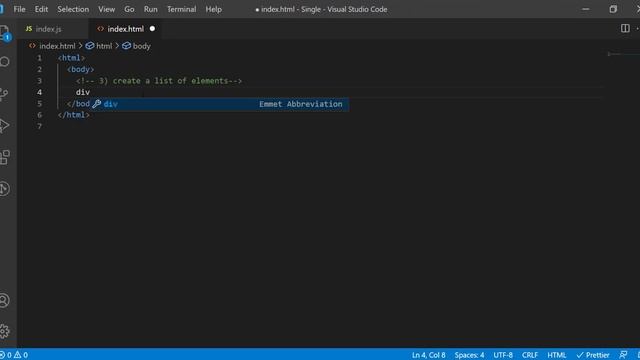Minimize the VS Code window
The image size is (640, 360).
point(586,9)
